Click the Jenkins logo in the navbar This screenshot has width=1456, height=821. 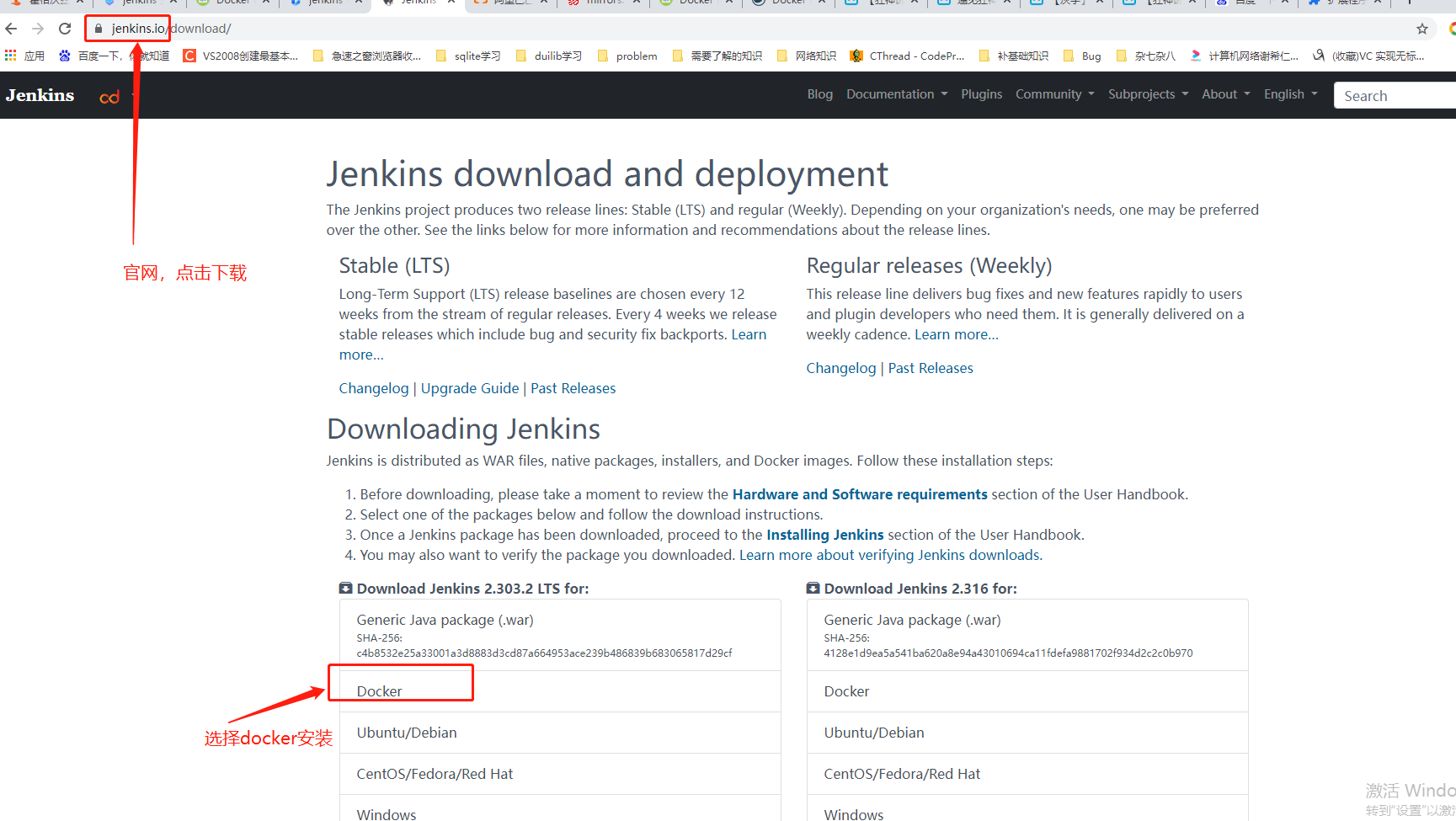[40, 95]
